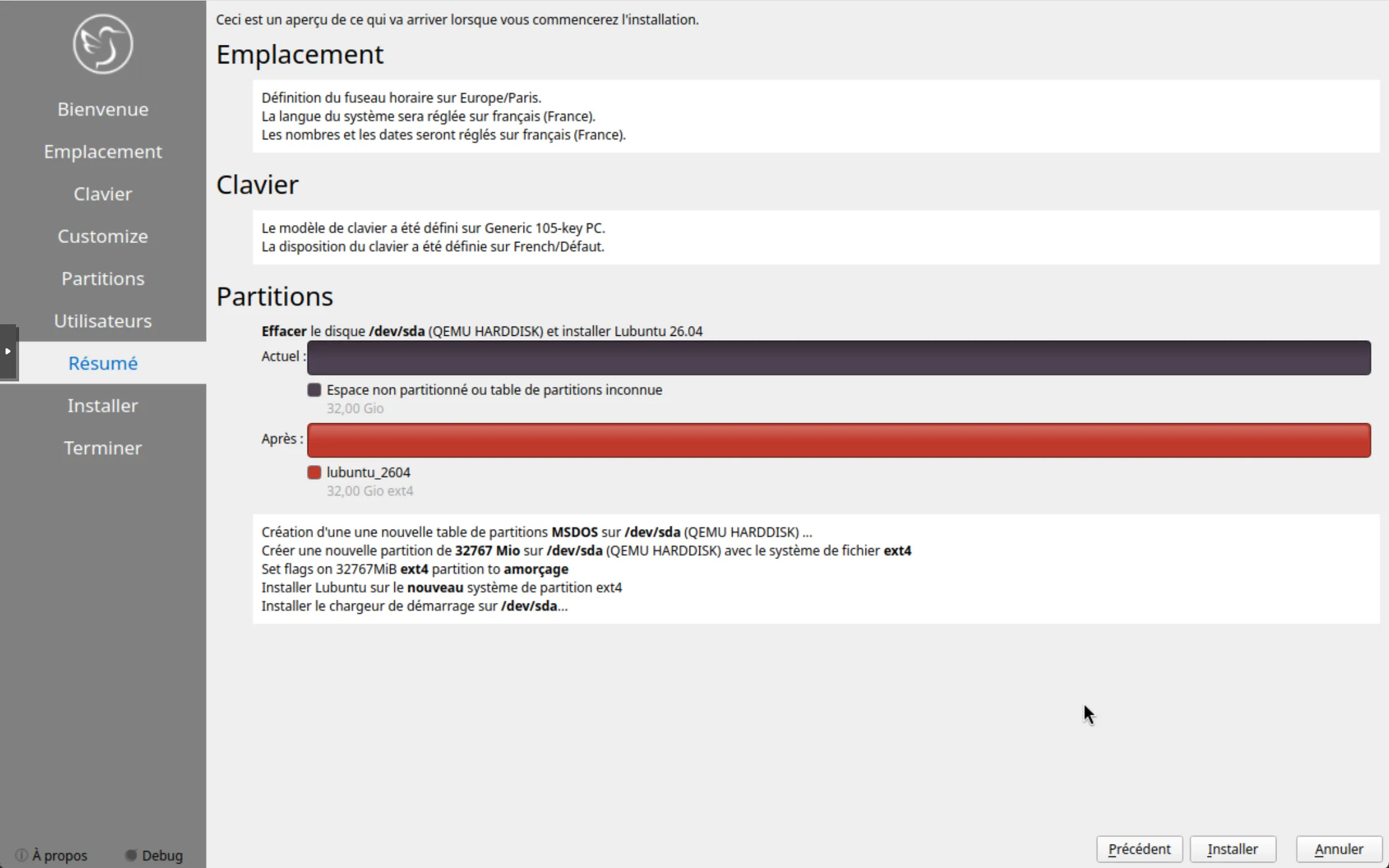Viewport: 1389px width, 868px height.
Task: Click the dark unpartitioned space legend swatch
Action: [314, 390]
